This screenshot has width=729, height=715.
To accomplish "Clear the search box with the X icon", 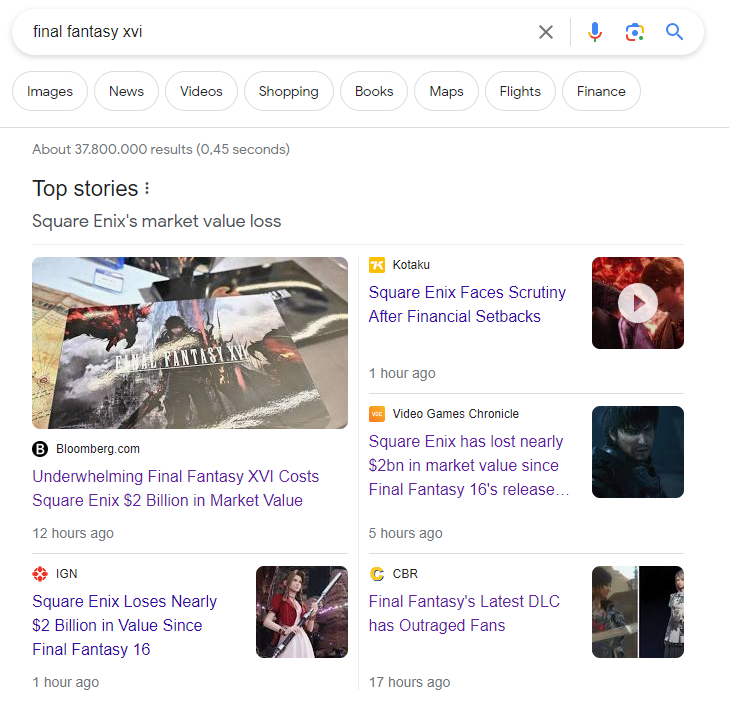I will coord(546,32).
